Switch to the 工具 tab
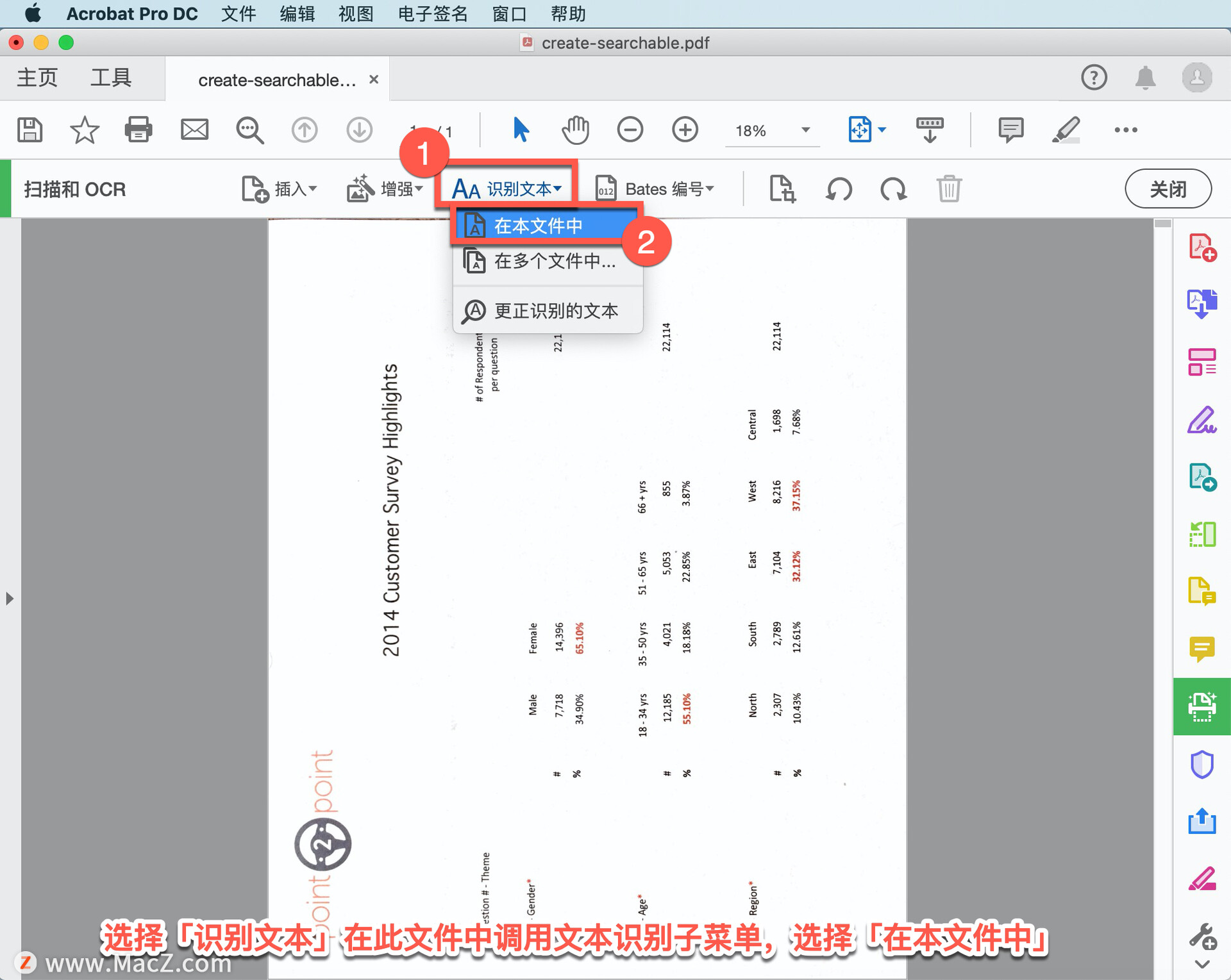This screenshot has width=1231, height=980. [x=111, y=78]
